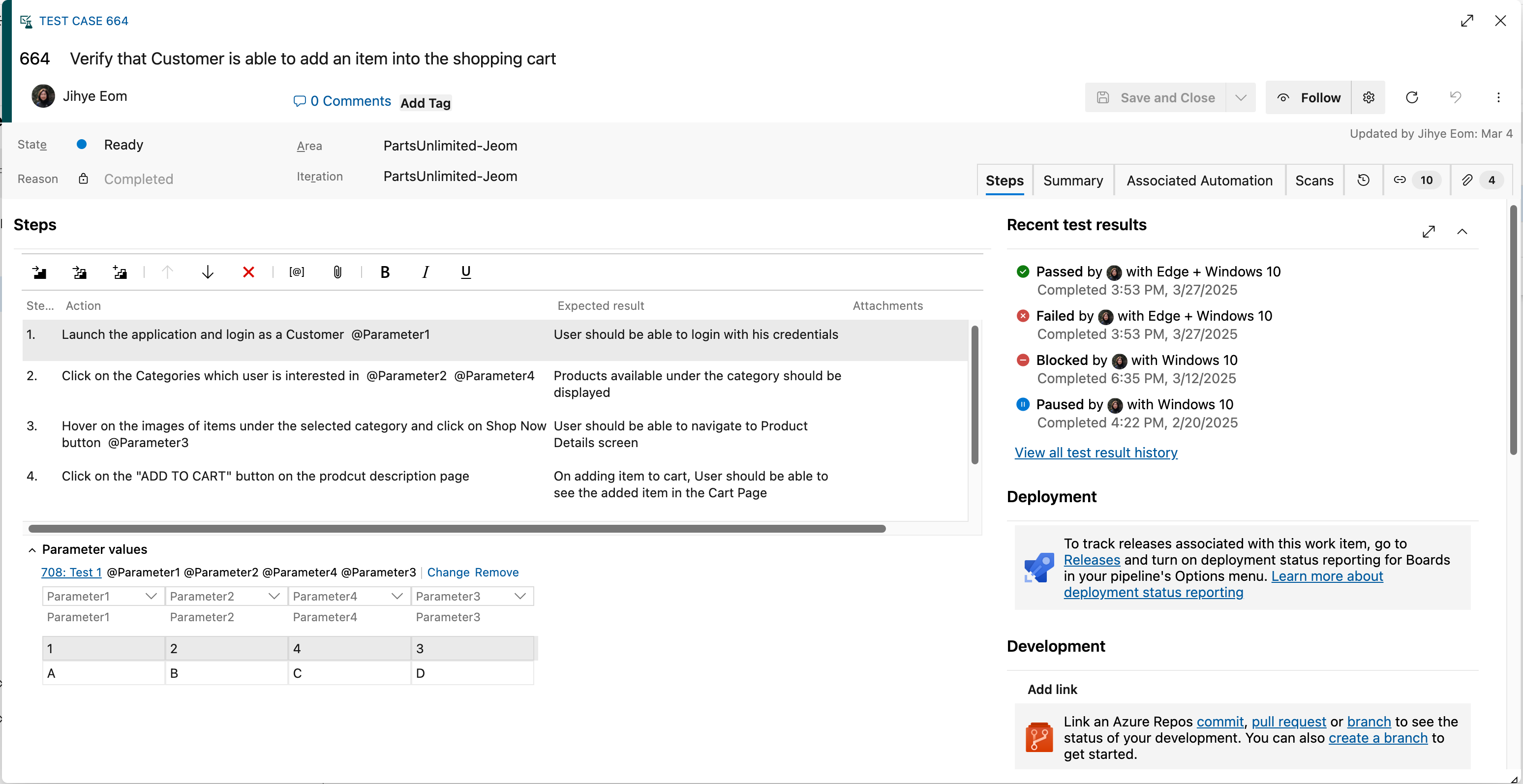Click the insert step icon
This screenshot has width=1523, height=784.
[x=39, y=272]
